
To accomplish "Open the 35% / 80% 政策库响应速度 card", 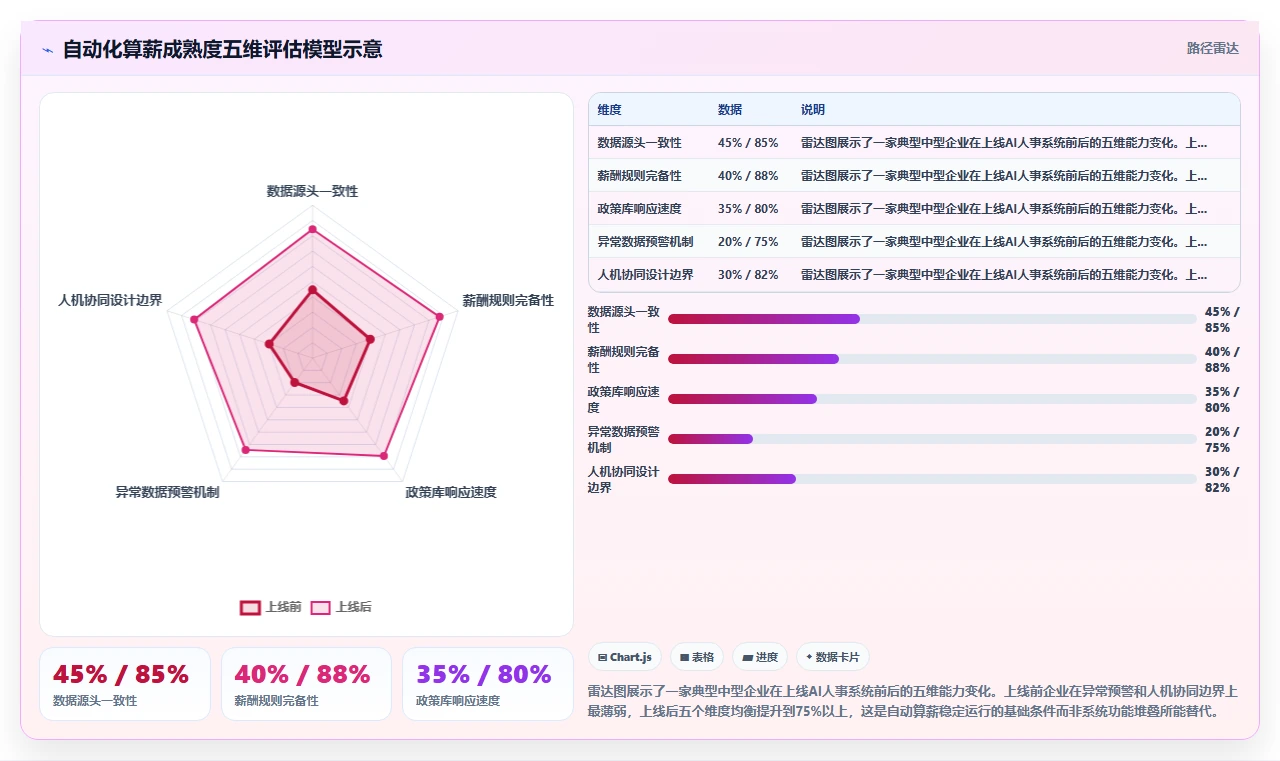I will pyautogui.click(x=487, y=684).
